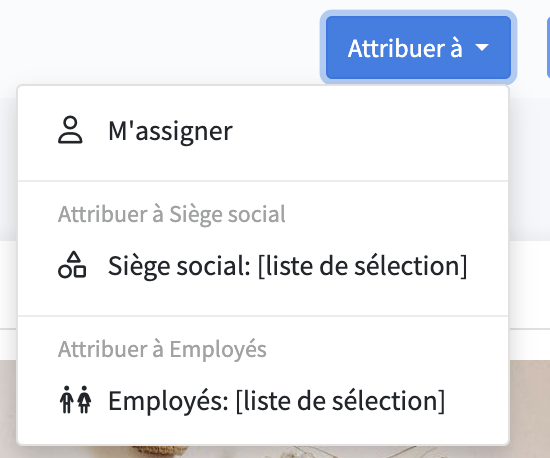
Task: Choose Siège social: [liste de sélection]
Action: click(x=263, y=266)
